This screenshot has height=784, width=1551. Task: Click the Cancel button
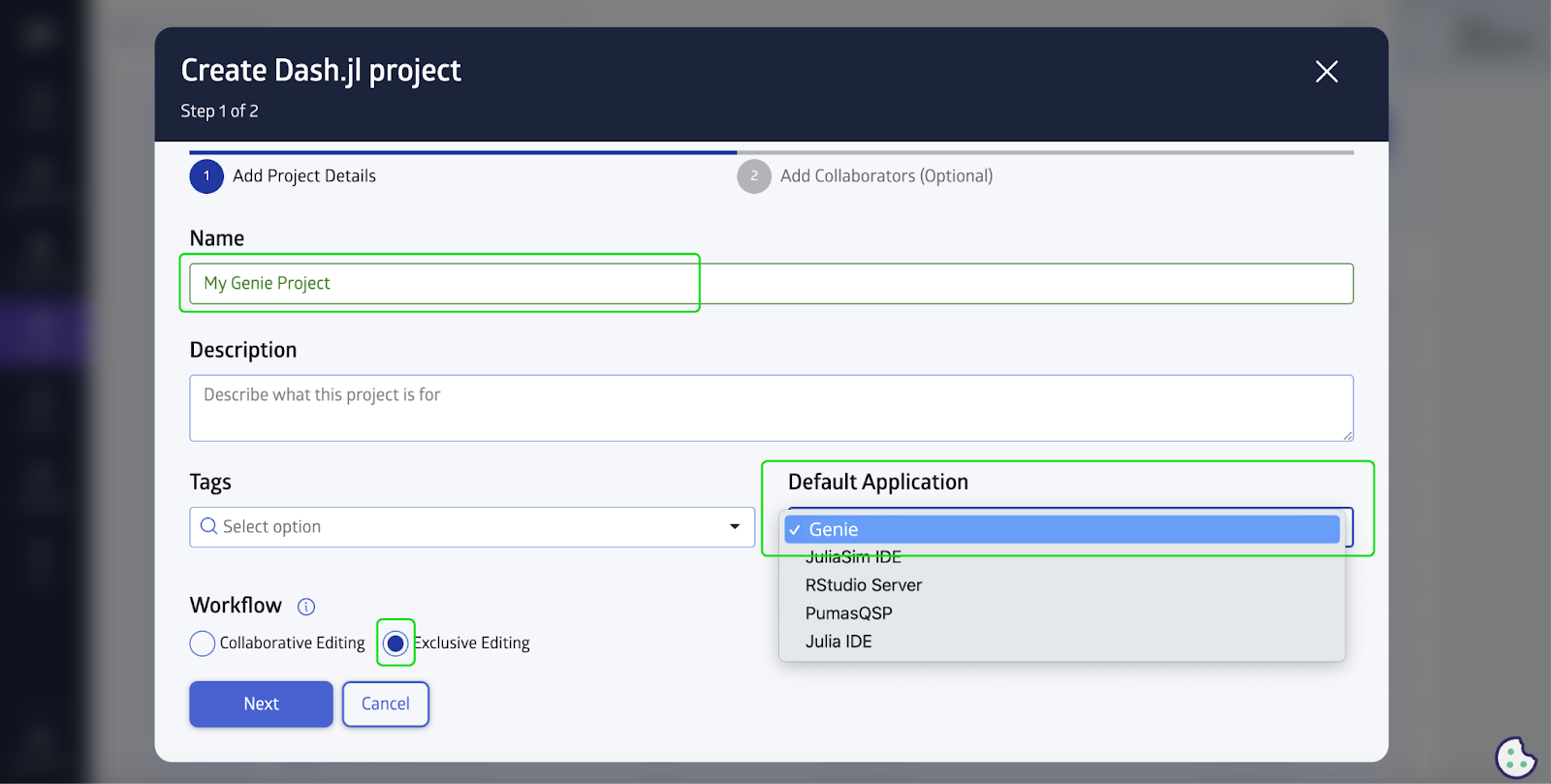pos(386,704)
